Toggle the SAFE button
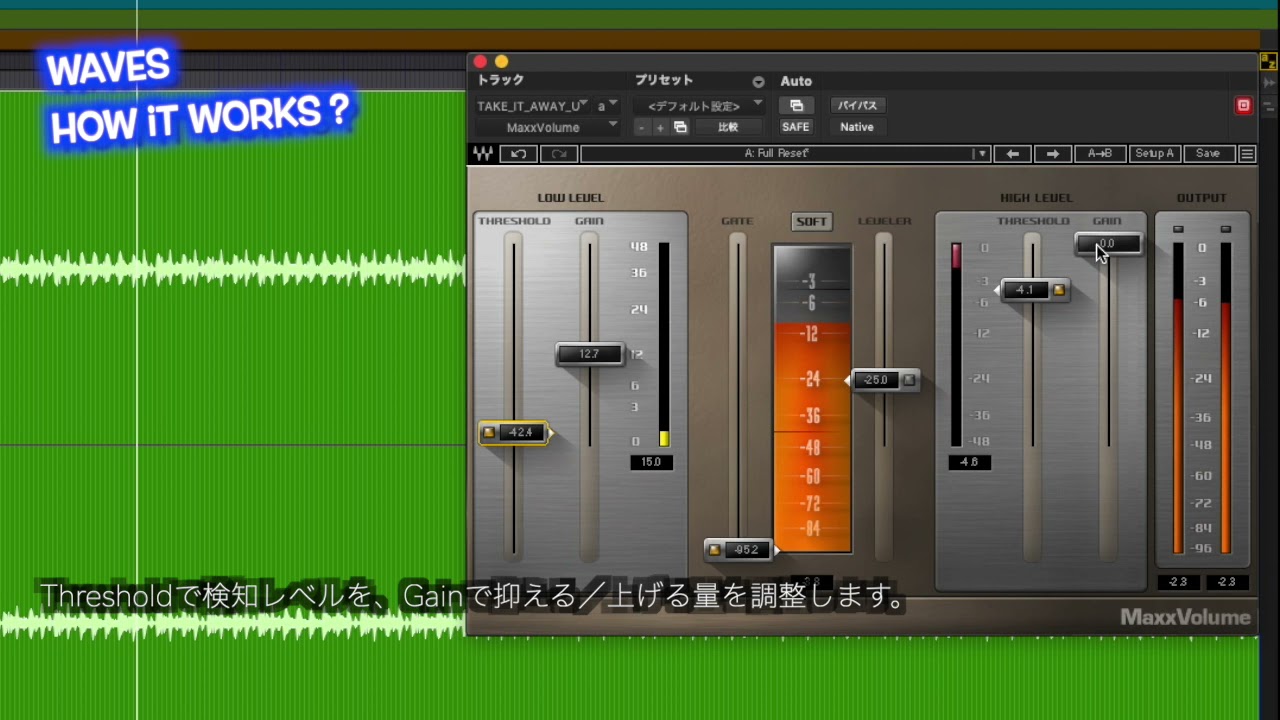The width and height of the screenshot is (1280, 720). [x=795, y=126]
